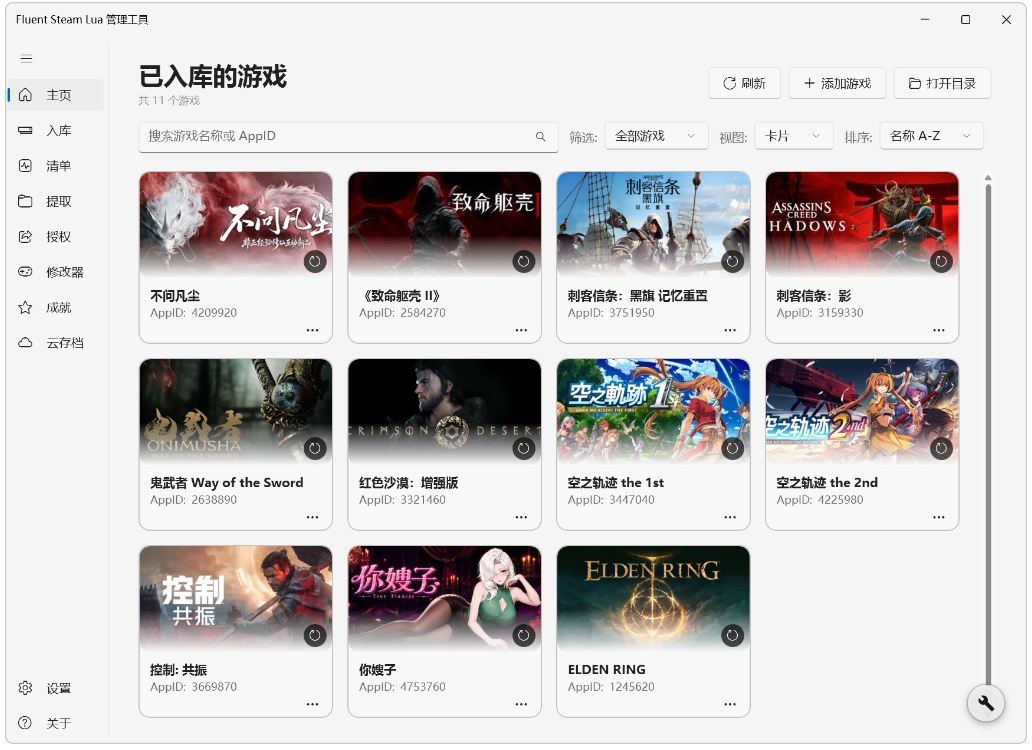
Task: Open the 提取 extract page
Action: click(57, 201)
